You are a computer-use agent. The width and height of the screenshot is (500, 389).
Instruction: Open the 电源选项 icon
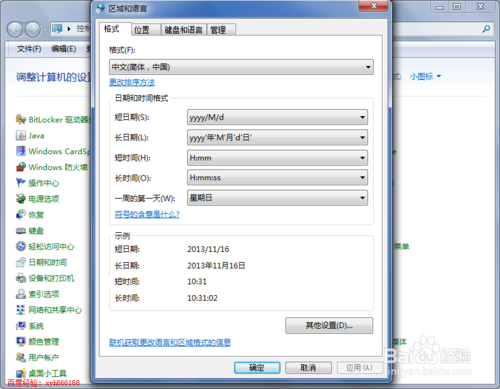pyautogui.click(x=21, y=199)
